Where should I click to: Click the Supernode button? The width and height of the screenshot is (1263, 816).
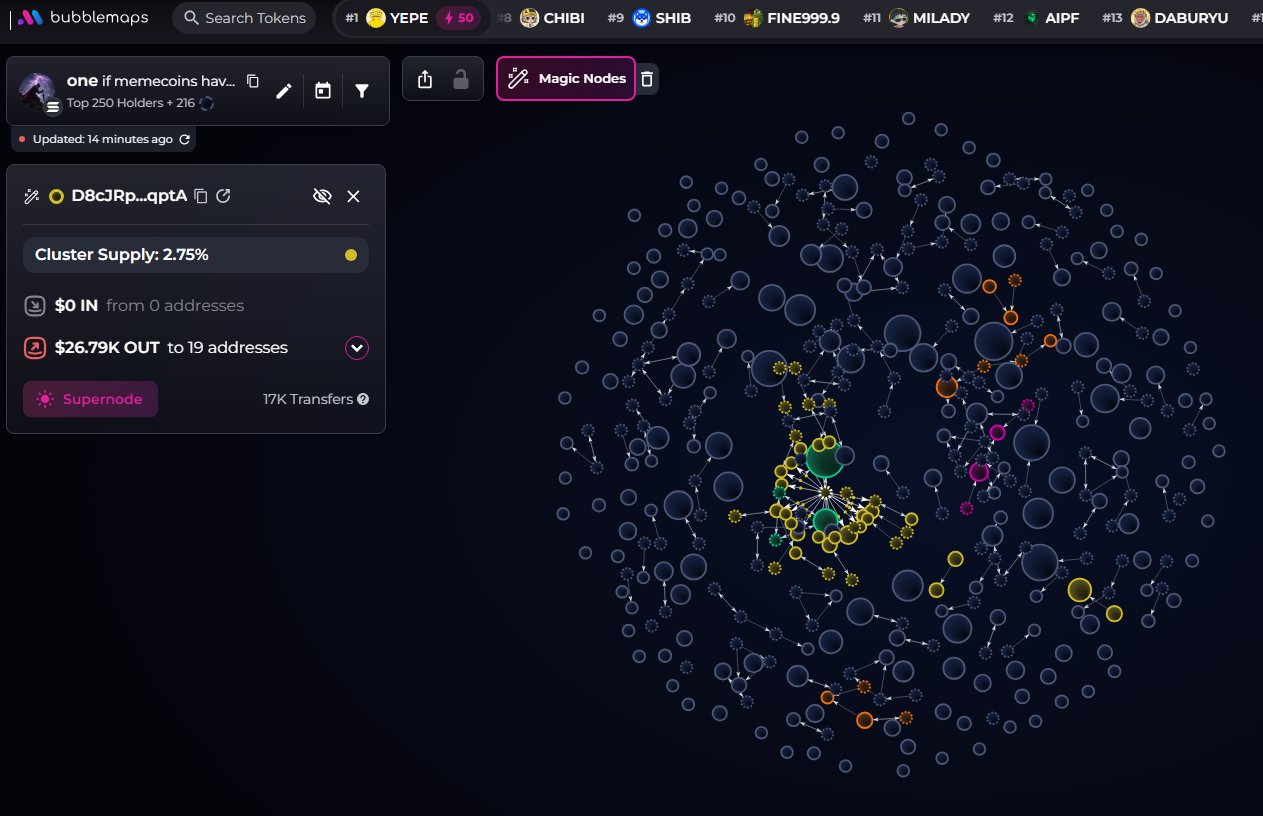tap(90, 399)
